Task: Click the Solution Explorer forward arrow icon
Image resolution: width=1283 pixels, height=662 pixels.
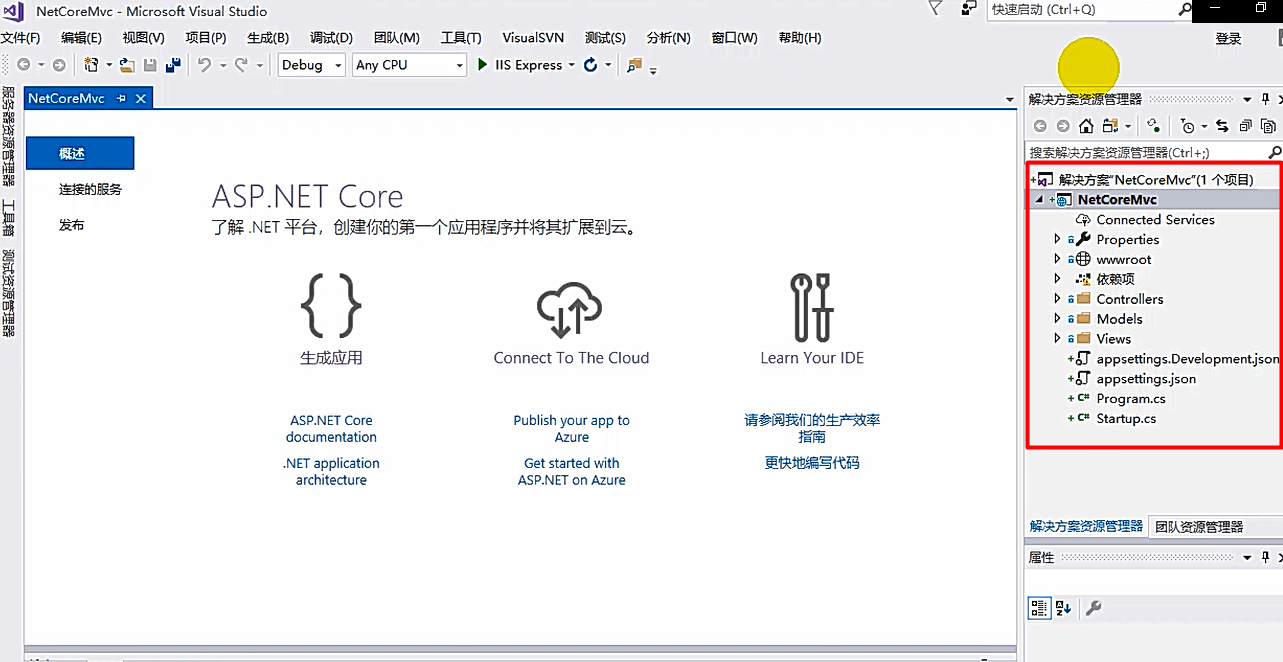Action: [x=1063, y=126]
